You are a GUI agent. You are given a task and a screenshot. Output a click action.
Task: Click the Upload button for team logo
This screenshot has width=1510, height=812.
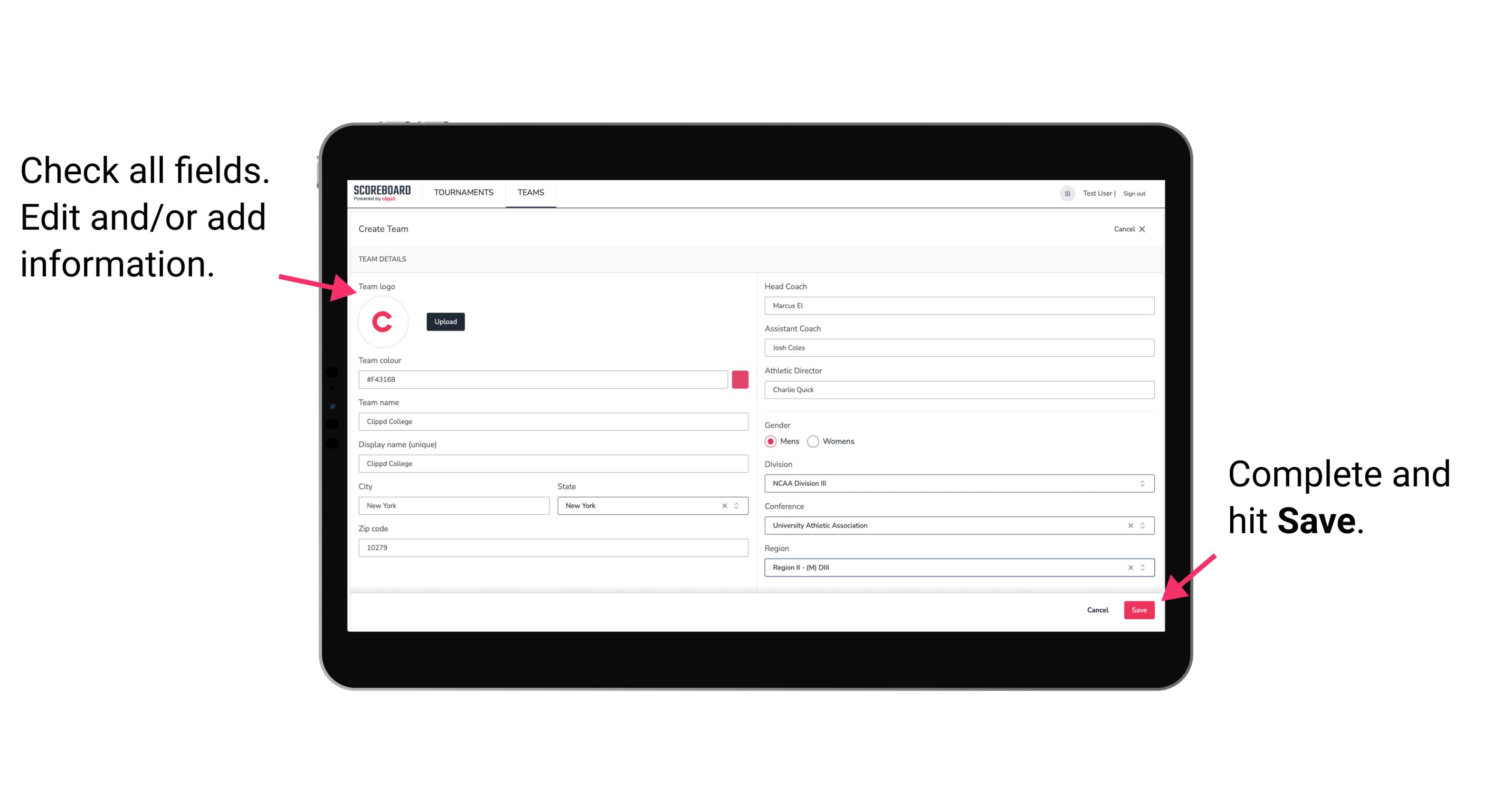(x=445, y=321)
